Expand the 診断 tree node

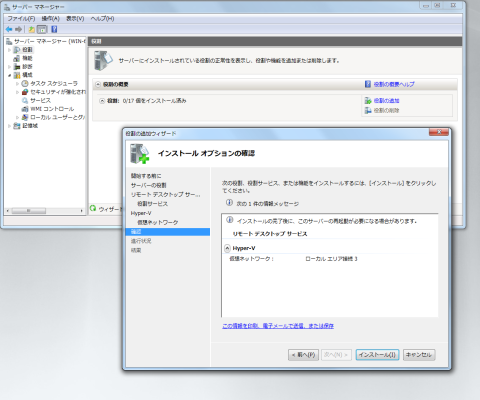coord(9,67)
